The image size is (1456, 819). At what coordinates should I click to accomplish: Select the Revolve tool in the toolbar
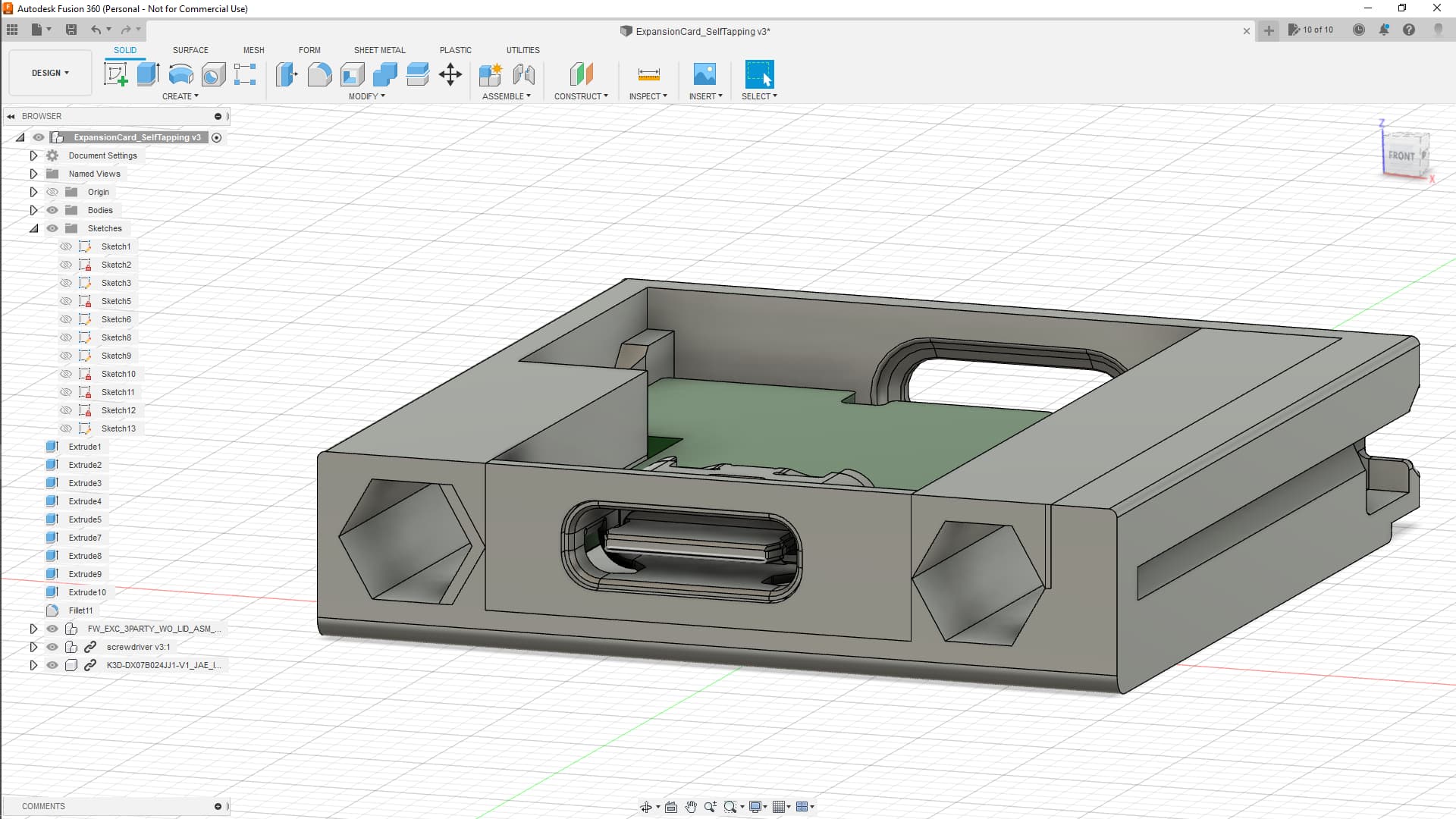point(180,74)
